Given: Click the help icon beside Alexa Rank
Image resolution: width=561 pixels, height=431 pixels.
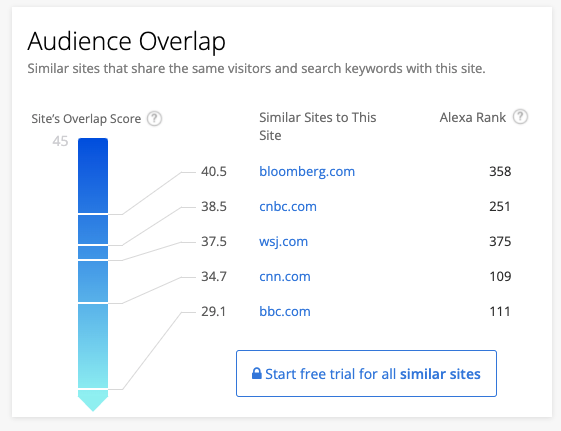Looking at the screenshot, I should pos(520,117).
